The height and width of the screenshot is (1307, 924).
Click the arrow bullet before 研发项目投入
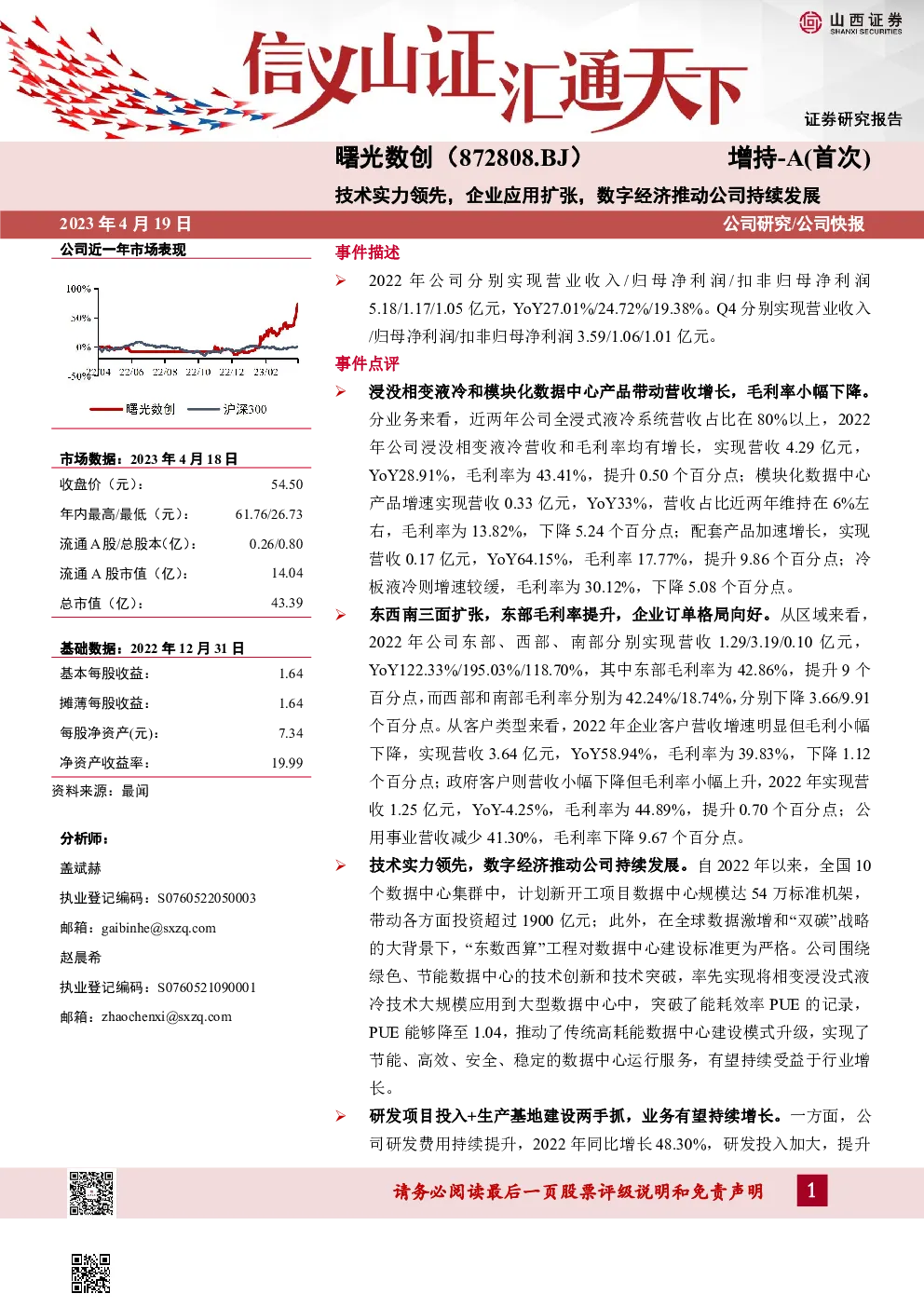[x=342, y=1116]
